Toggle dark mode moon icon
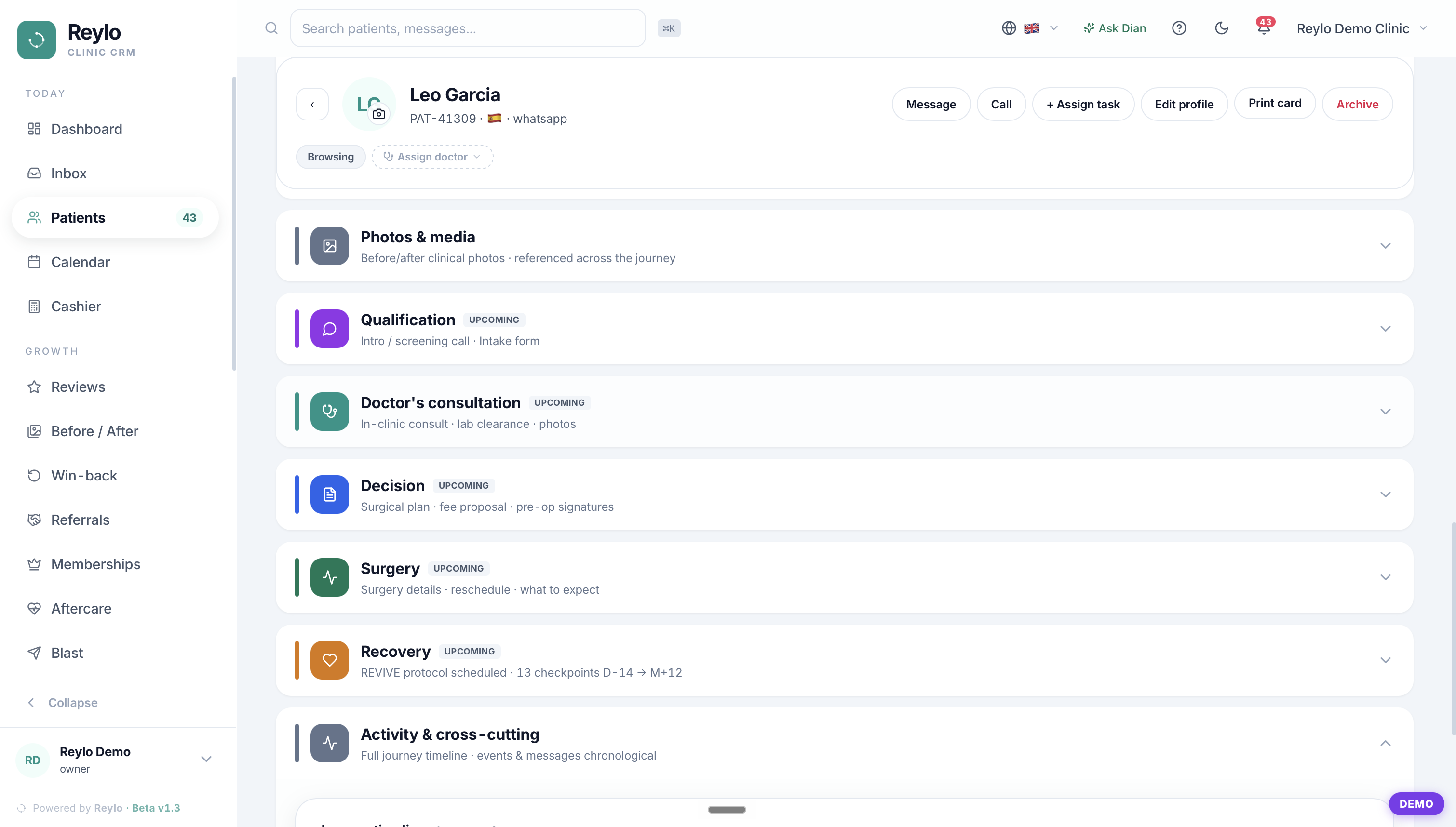The height and width of the screenshot is (827, 1456). (x=1221, y=28)
